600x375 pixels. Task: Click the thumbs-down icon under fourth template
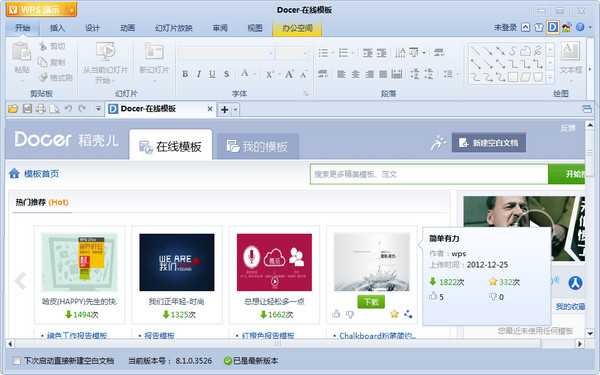350,315
